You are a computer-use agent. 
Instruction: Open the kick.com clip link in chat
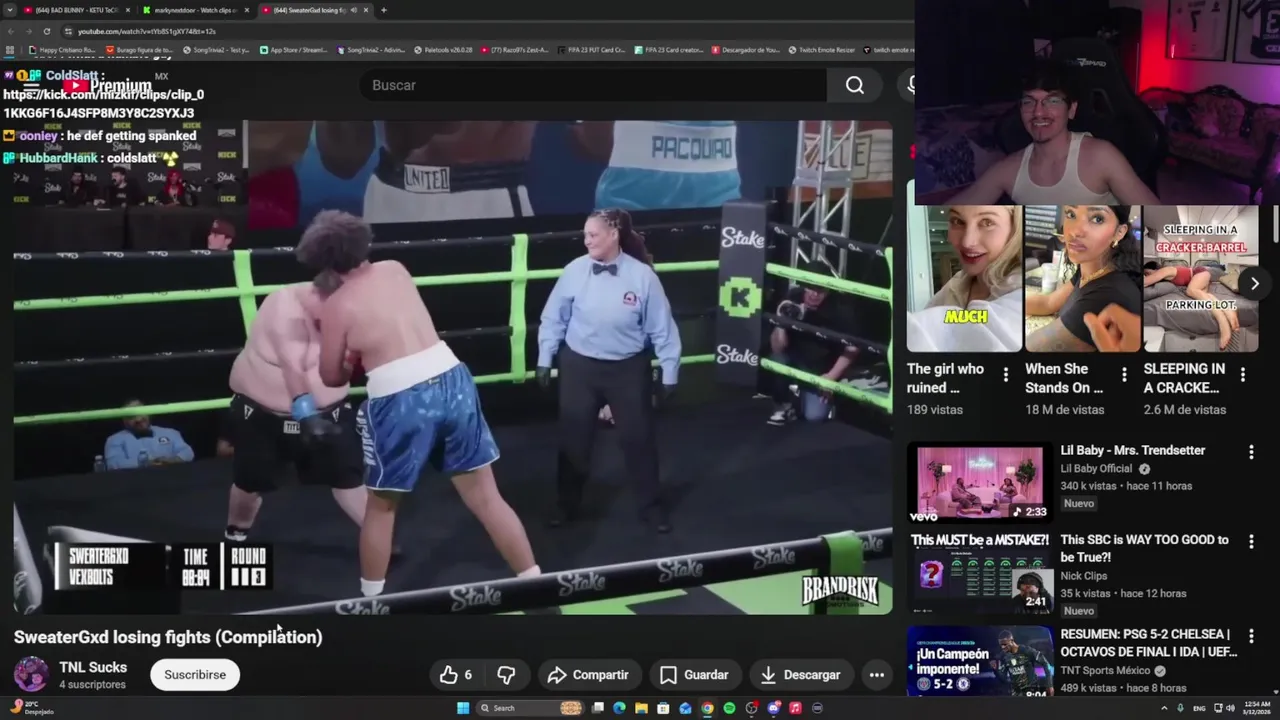[x=103, y=104]
